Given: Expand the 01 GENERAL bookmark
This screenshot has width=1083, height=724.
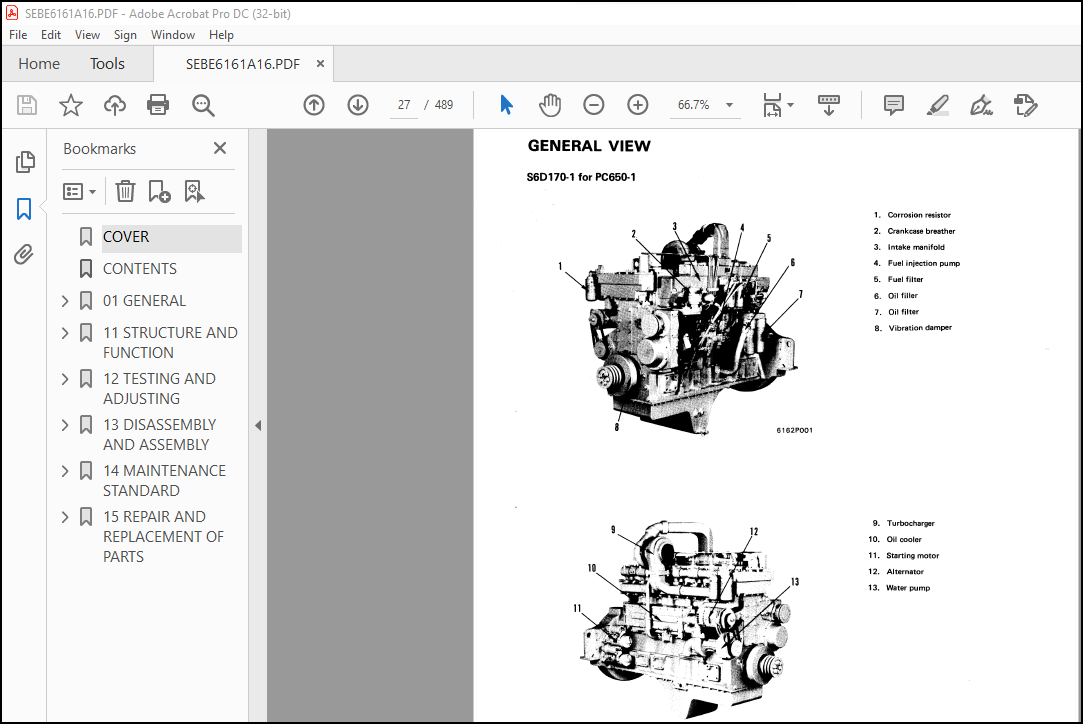Looking at the screenshot, I should tap(65, 301).
